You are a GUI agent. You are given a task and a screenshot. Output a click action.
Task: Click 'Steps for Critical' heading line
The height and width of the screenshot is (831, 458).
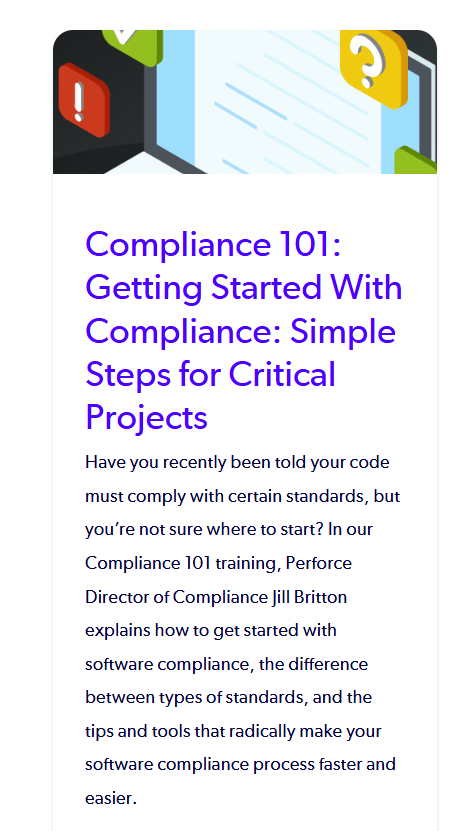coord(210,374)
